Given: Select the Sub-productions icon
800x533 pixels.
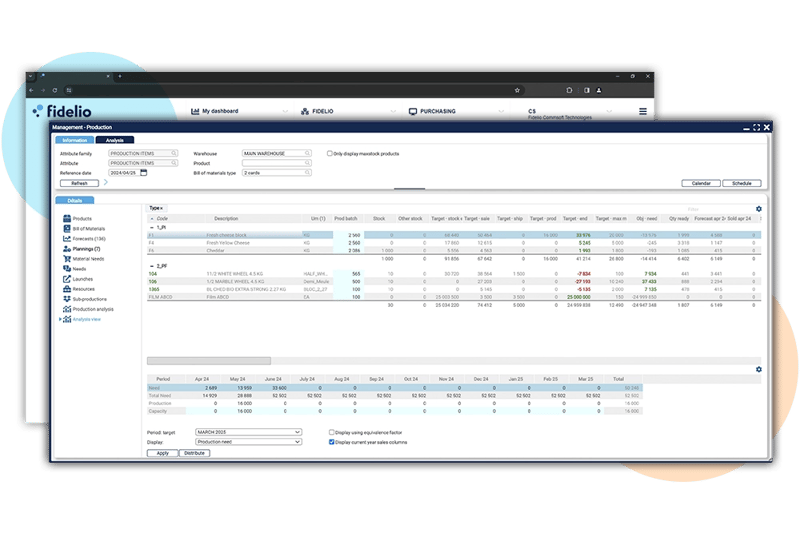Looking at the screenshot, I should pyautogui.click(x=67, y=299).
